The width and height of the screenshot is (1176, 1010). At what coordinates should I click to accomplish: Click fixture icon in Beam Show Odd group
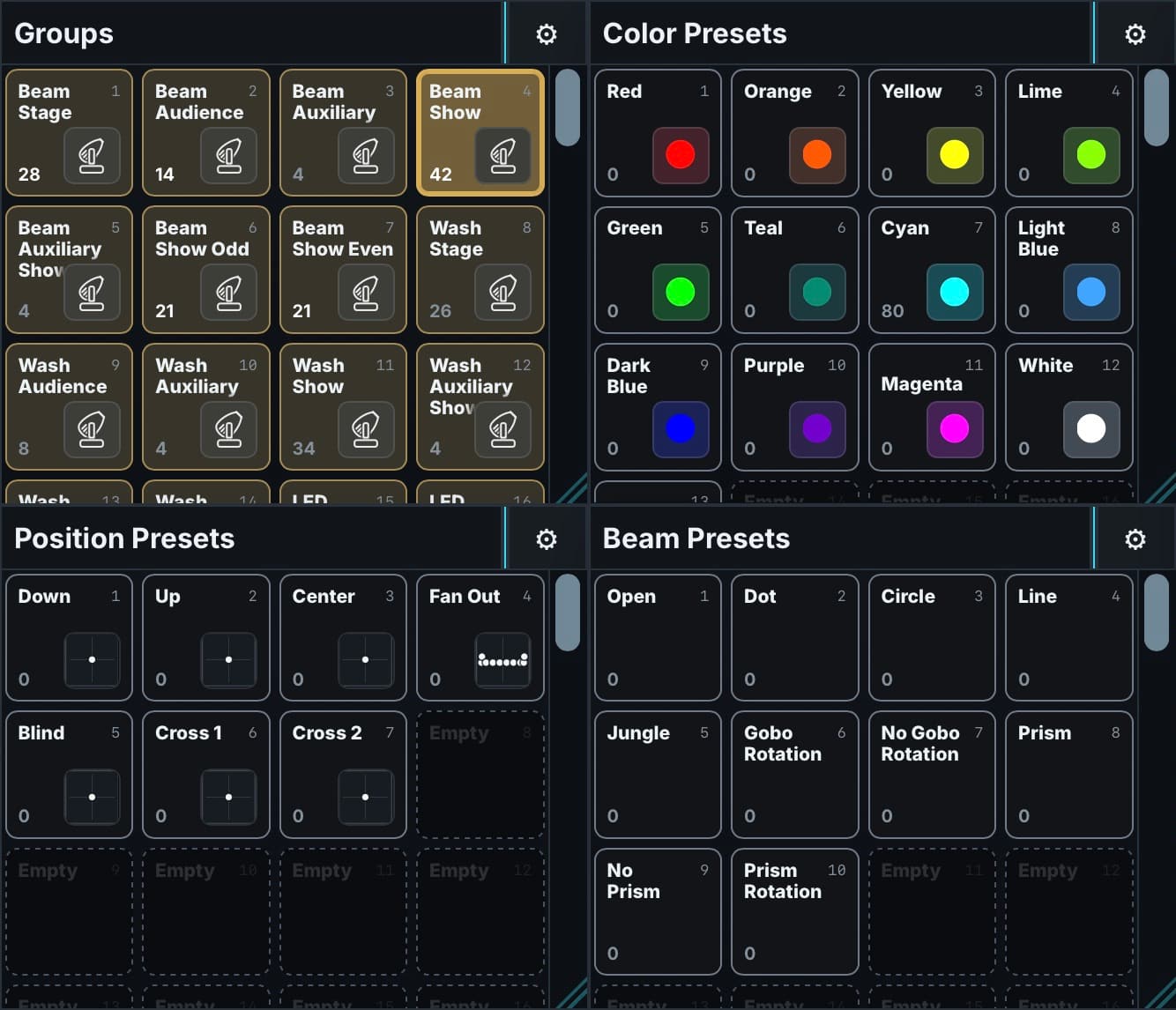pyautogui.click(x=229, y=292)
